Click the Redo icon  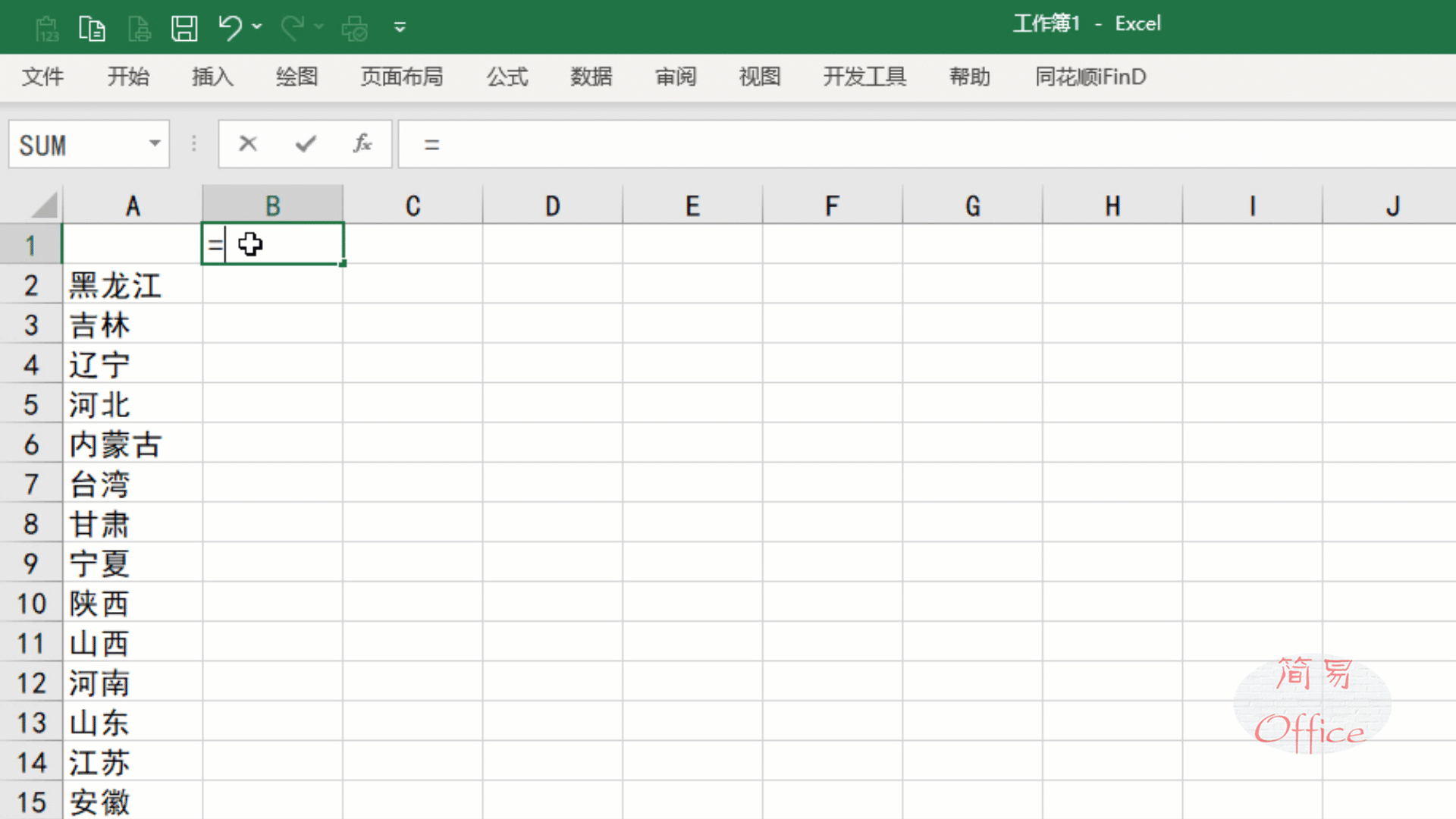pos(292,28)
